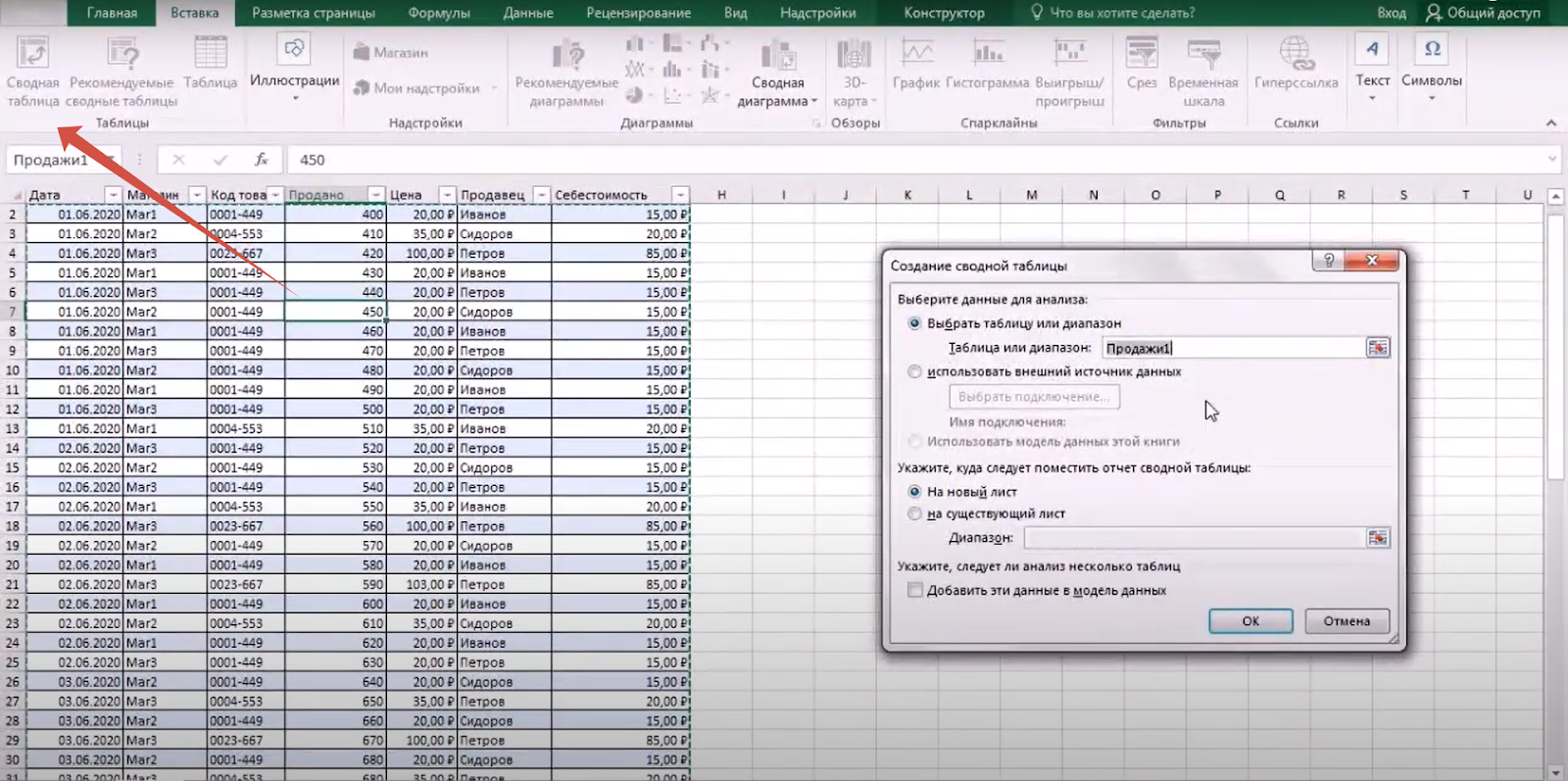Insert a Таблица from the ribbon
Image resolution: width=1568 pixels, height=781 pixels.
click(211, 63)
